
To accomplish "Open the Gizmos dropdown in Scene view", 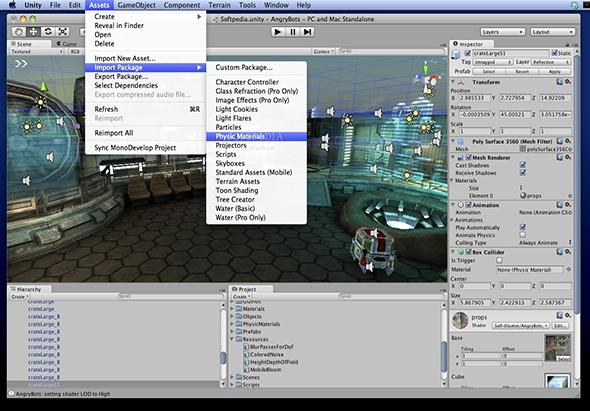I will [x=323, y=52].
